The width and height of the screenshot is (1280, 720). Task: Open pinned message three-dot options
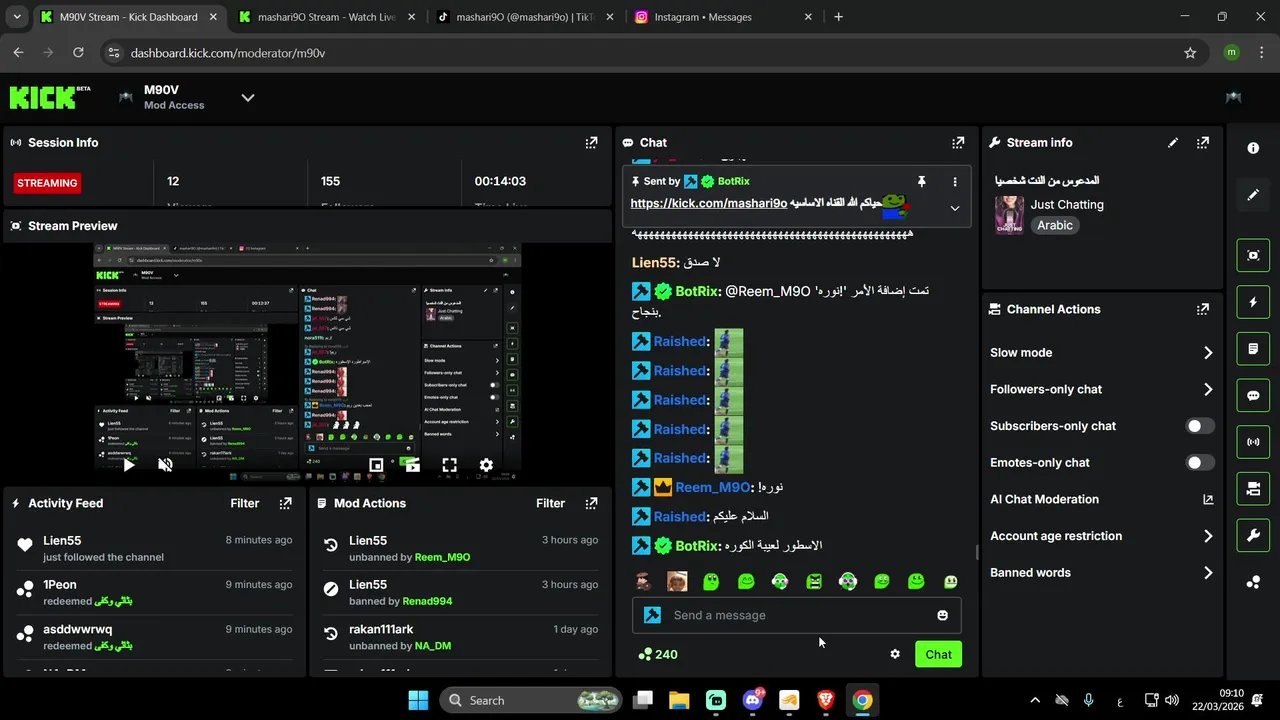955,182
